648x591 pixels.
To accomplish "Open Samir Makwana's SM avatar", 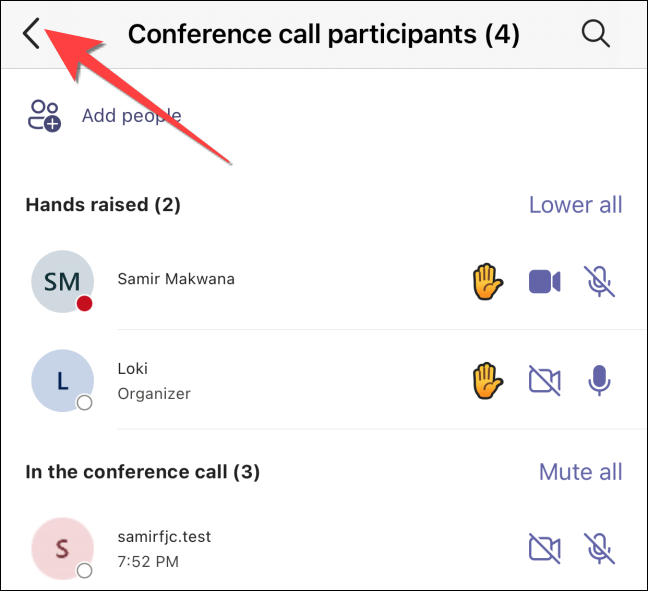I will pos(62,281).
